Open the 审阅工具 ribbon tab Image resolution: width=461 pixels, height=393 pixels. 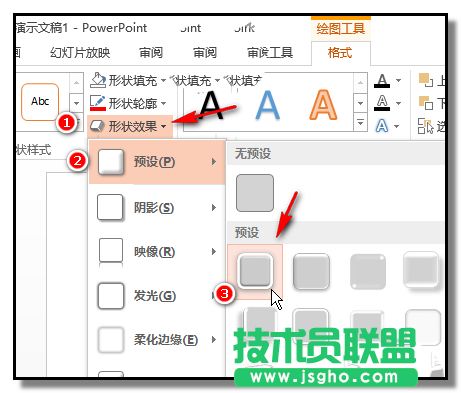coord(270,53)
